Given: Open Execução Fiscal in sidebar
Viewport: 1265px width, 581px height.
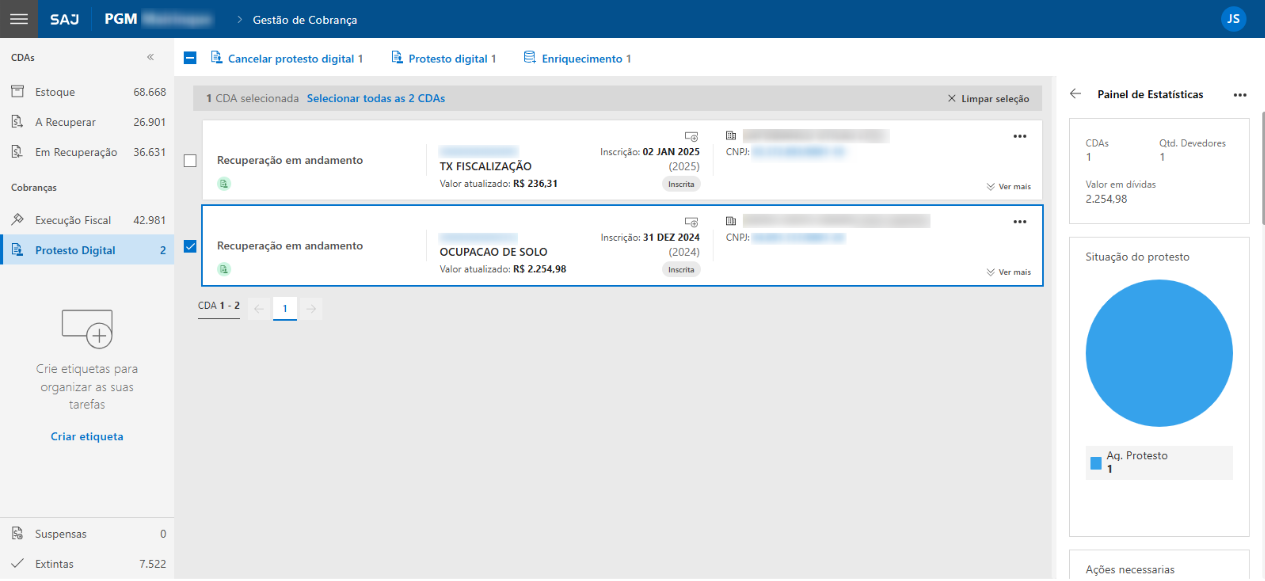Looking at the screenshot, I should [x=72, y=220].
